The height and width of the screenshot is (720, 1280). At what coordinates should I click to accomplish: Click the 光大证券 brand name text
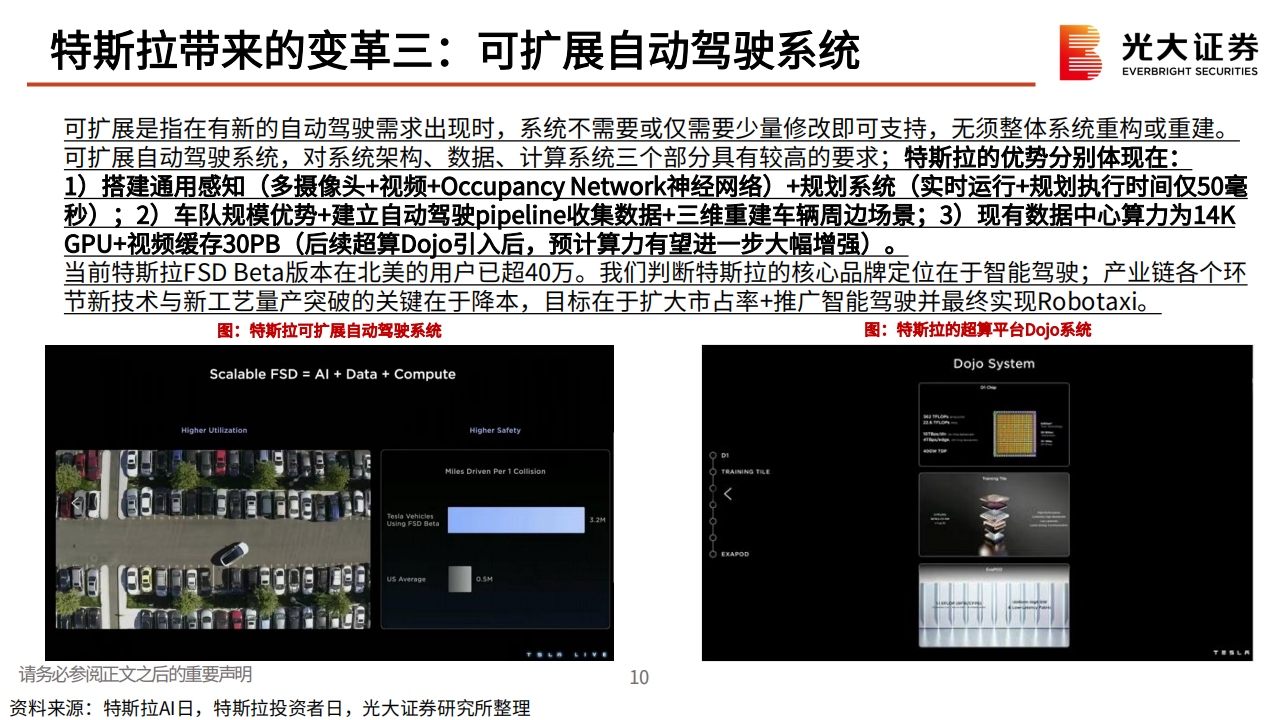tap(1189, 45)
